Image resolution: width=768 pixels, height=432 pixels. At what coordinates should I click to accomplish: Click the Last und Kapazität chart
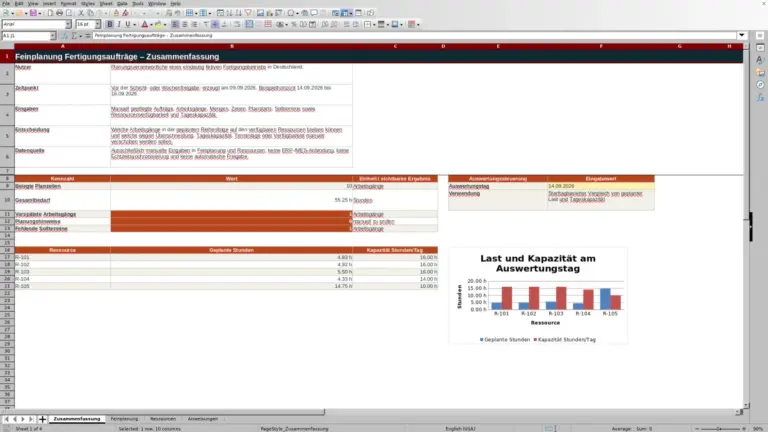[x=538, y=295]
